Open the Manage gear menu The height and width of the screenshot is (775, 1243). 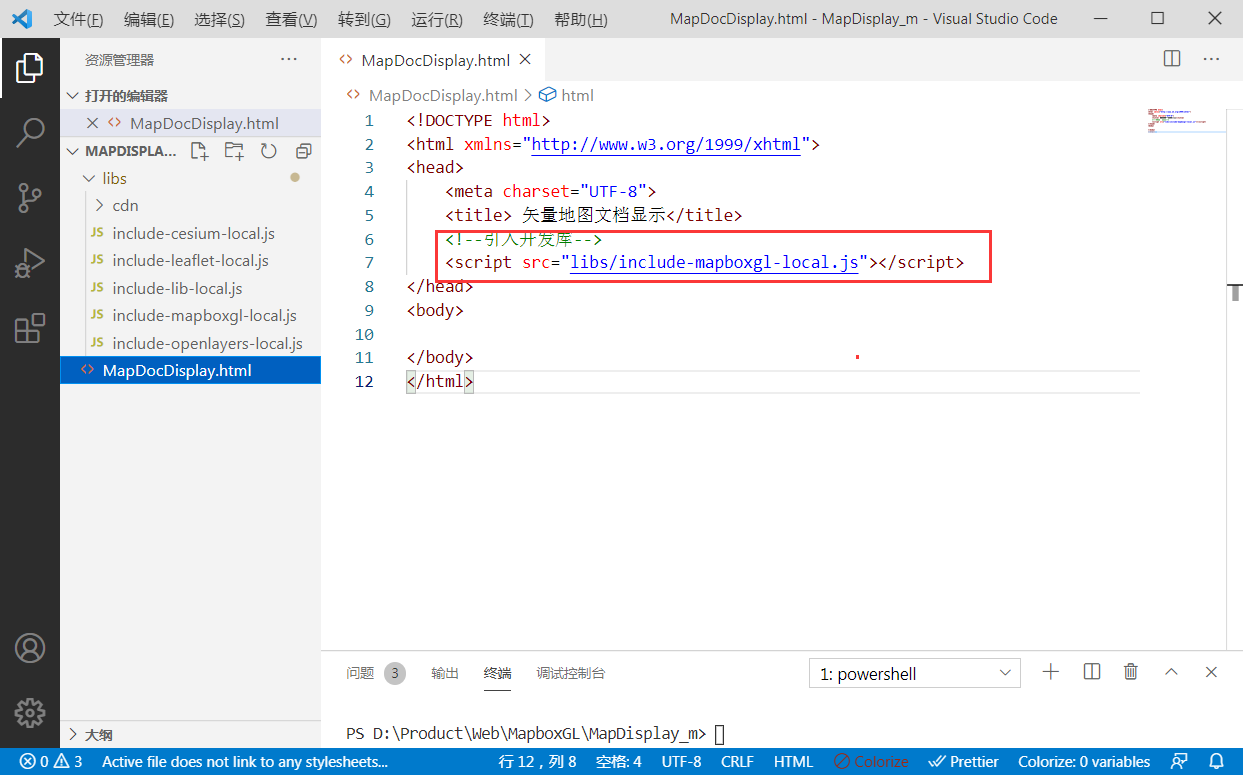point(29,712)
